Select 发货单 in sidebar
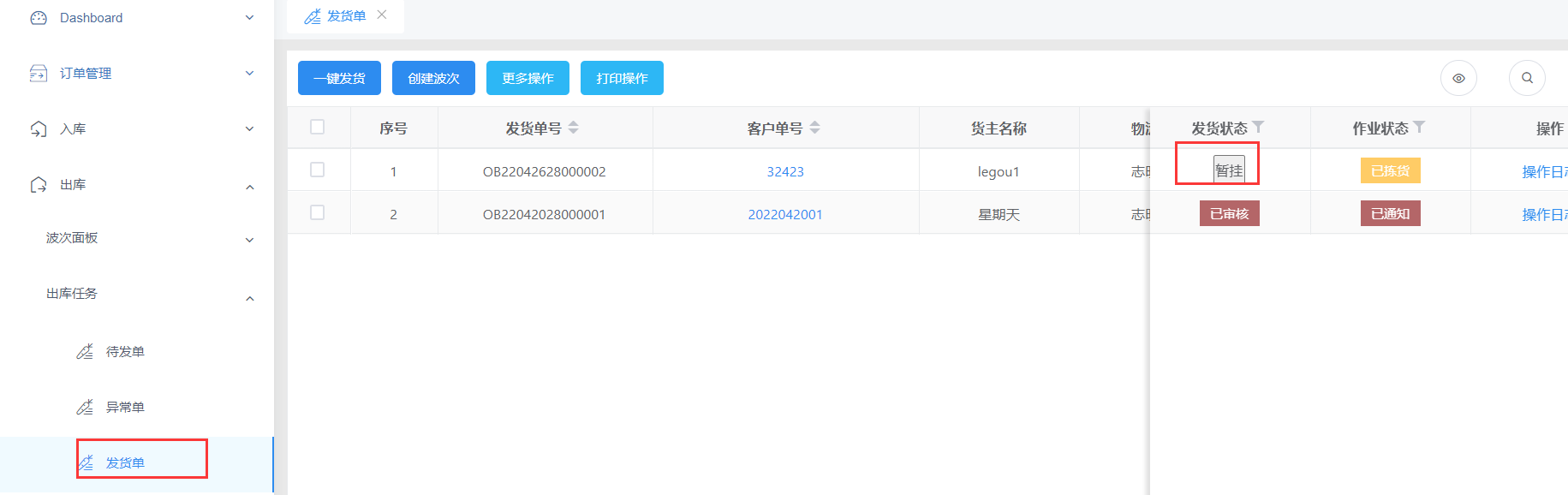The image size is (1568, 495). coord(125,463)
